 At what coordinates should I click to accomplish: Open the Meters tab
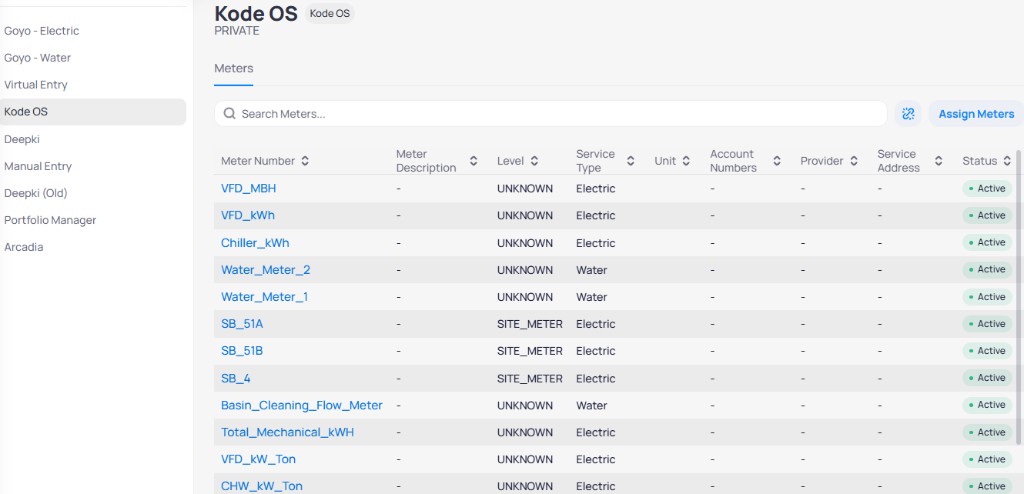pyautogui.click(x=234, y=69)
